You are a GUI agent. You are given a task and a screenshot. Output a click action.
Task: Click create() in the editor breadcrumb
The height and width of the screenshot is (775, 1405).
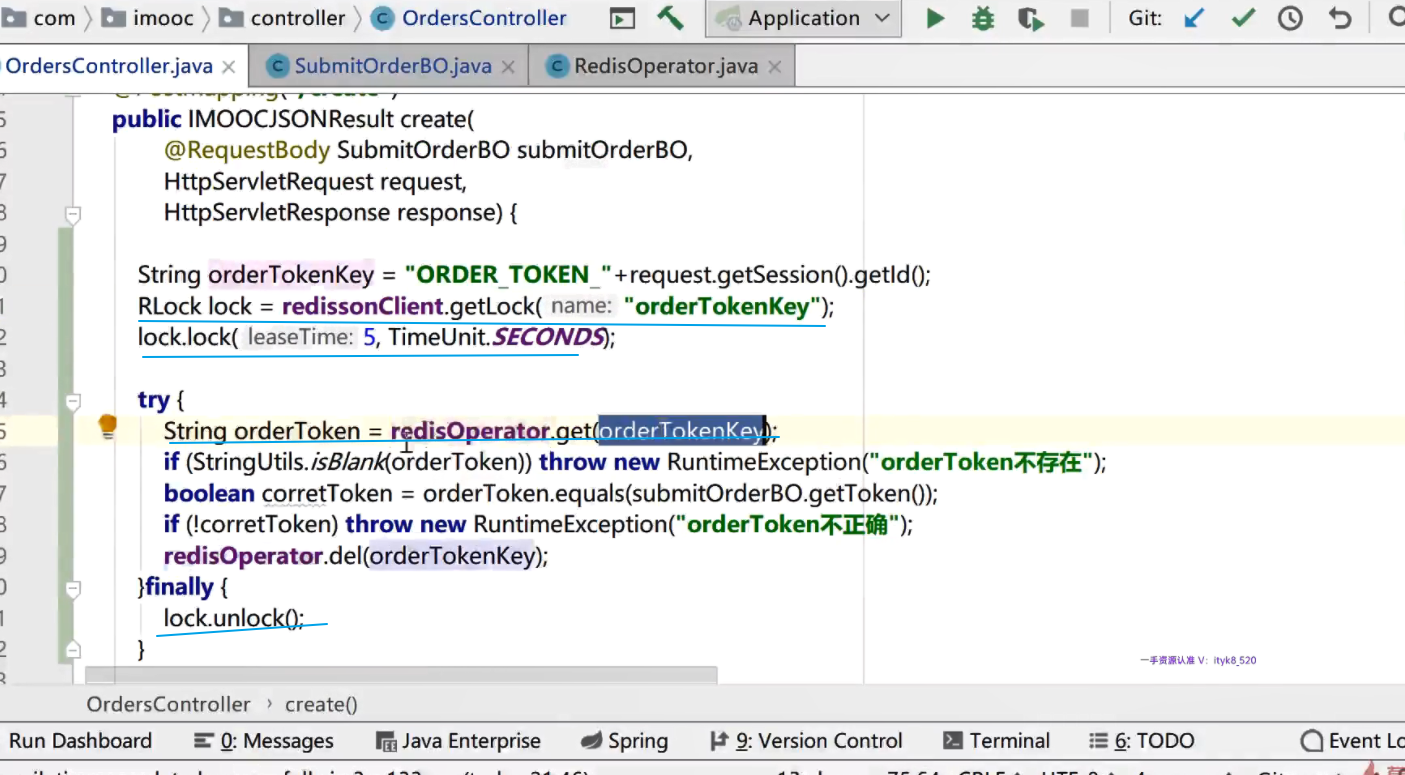321,704
